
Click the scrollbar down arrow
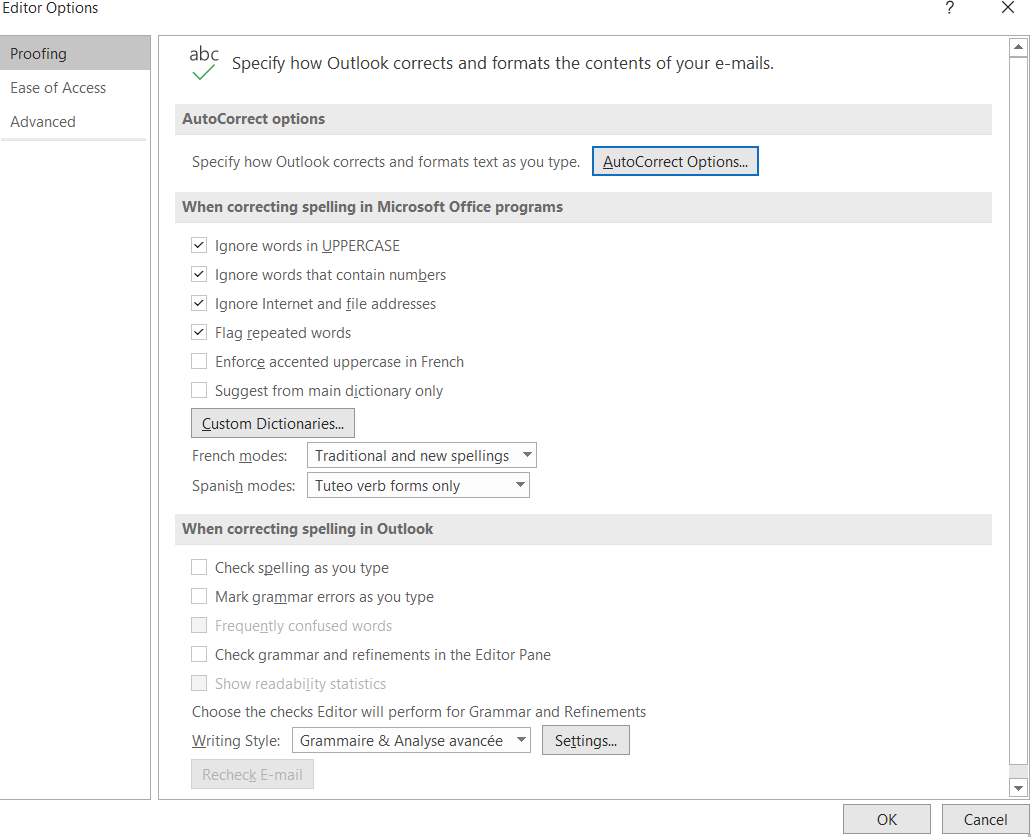pyautogui.click(x=1018, y=788)
